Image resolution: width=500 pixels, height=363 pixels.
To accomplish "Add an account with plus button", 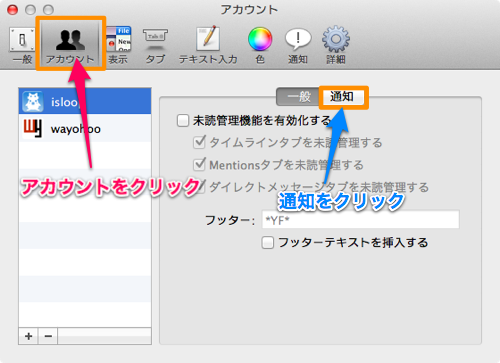I will pyautogui.click(x=29, y=336).
